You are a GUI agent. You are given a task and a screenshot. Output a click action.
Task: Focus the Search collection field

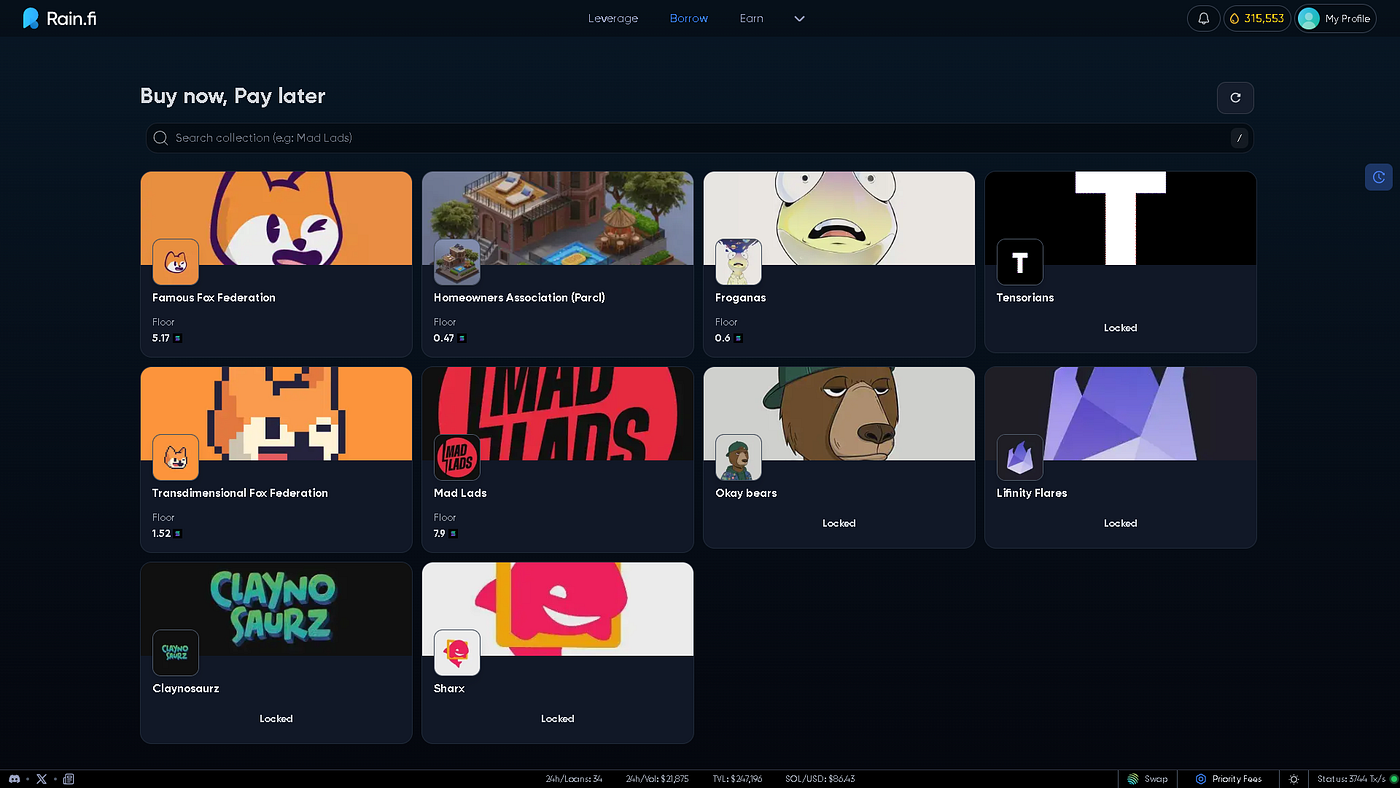click(699, 138)
